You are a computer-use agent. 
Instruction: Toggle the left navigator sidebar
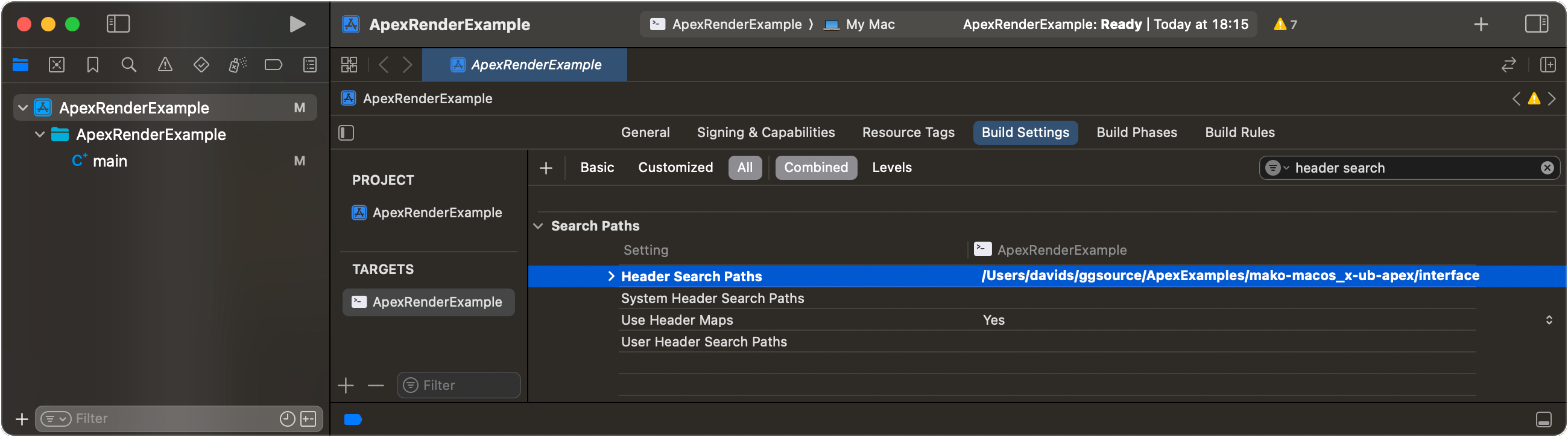pos(118,24)
